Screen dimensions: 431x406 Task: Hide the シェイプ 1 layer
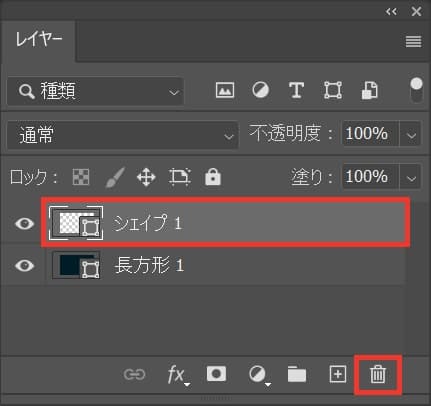pyautogui.click(x=25, y=223)
